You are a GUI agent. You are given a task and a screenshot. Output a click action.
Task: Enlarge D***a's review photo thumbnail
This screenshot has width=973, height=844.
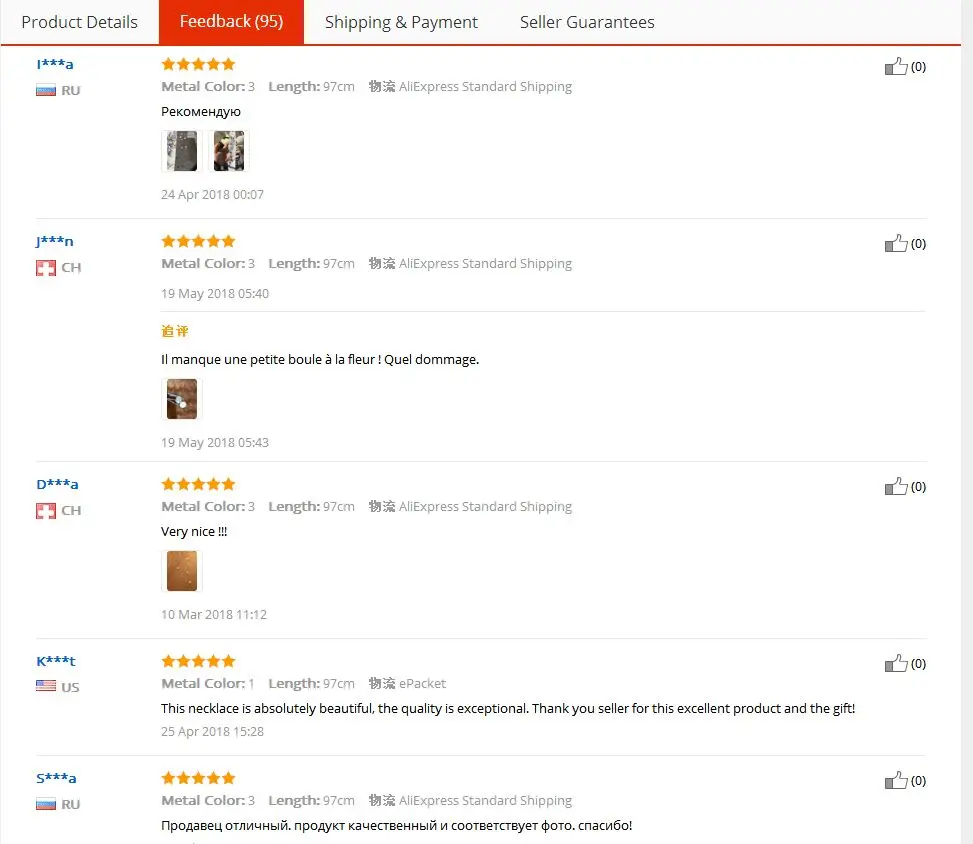tap(182, 571)
